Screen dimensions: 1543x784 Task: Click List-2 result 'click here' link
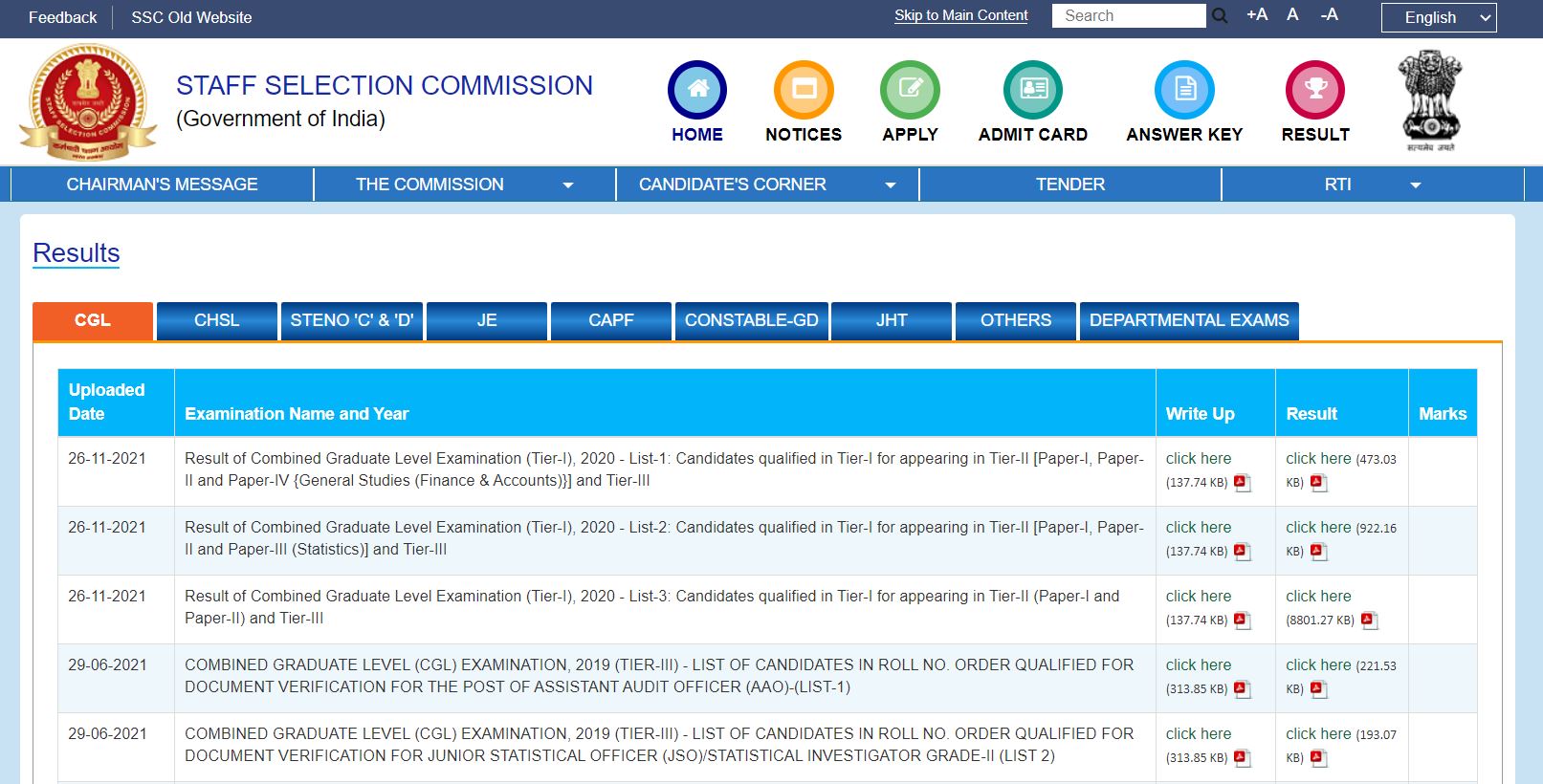(x=1318, y=528)
